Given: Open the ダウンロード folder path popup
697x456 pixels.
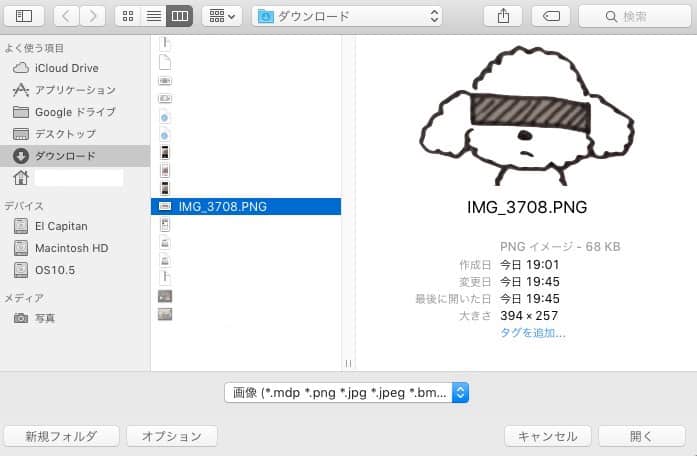Looking at the screenshot, I should 347,16.
